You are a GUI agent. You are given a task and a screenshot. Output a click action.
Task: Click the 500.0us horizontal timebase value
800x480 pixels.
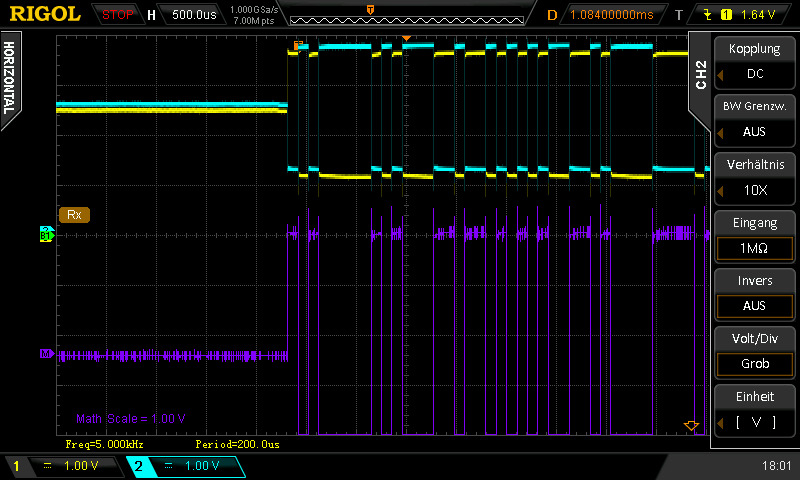194,15
